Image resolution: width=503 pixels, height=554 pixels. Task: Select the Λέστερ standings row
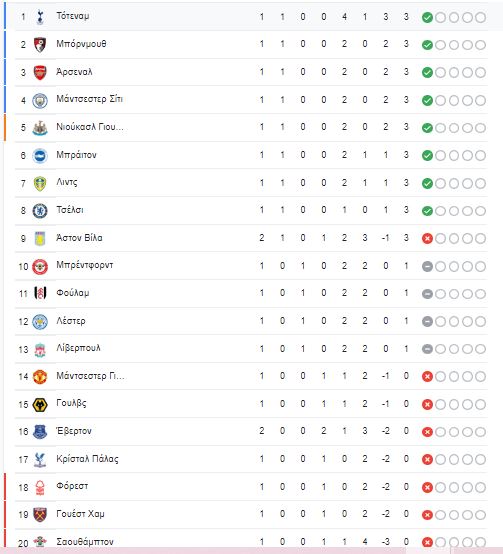coord(251,321)
